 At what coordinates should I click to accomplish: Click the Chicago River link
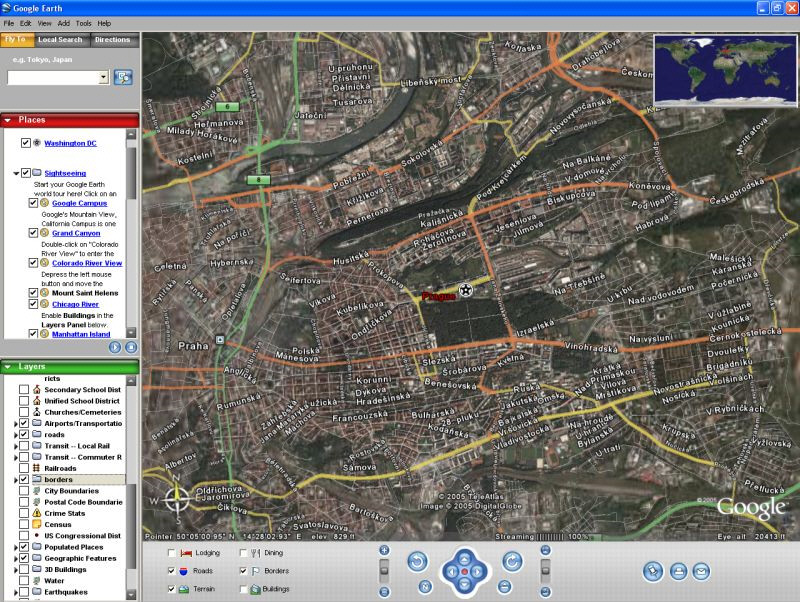click(76, 304)
